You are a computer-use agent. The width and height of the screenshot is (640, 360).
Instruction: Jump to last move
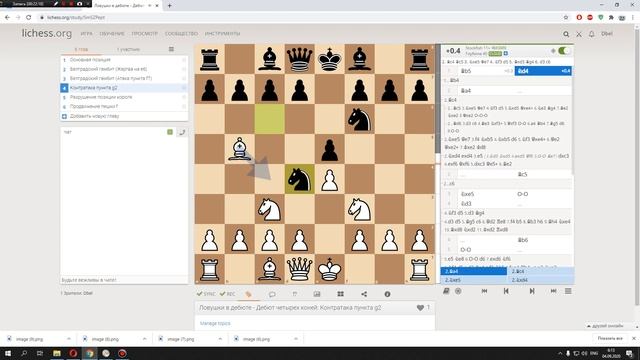pos(553,291)
